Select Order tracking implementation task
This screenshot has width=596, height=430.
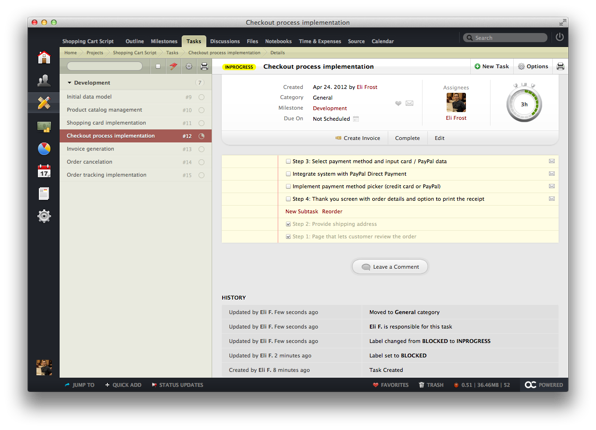coord(135,175)
